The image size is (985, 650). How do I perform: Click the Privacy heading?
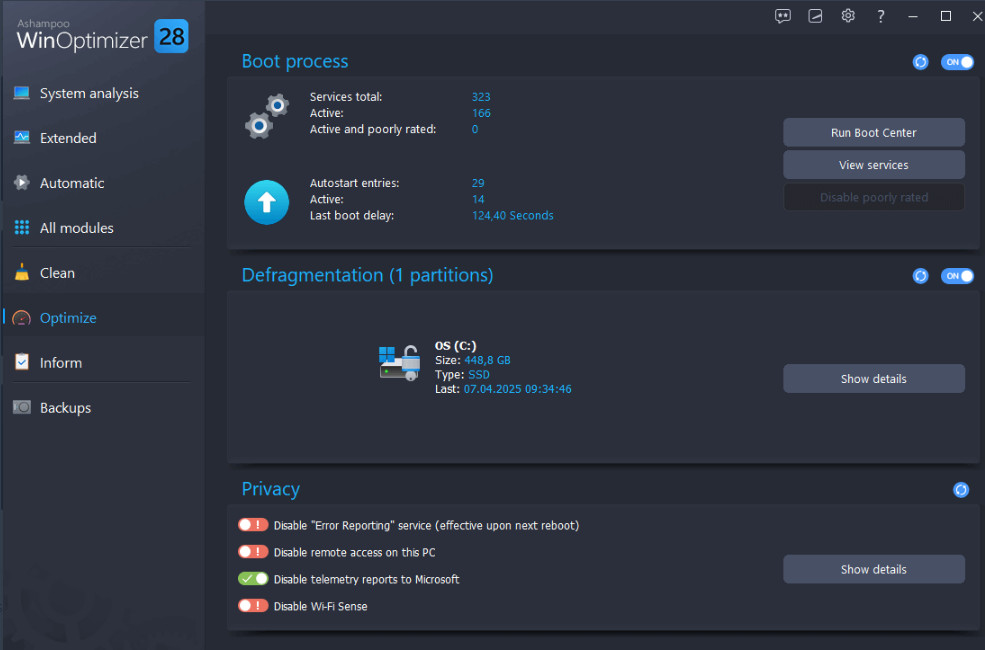[271, 489]
